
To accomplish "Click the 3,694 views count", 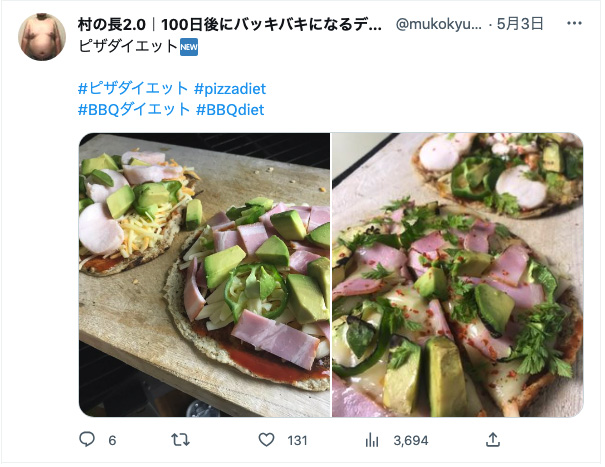I will [x=410, y=440].
